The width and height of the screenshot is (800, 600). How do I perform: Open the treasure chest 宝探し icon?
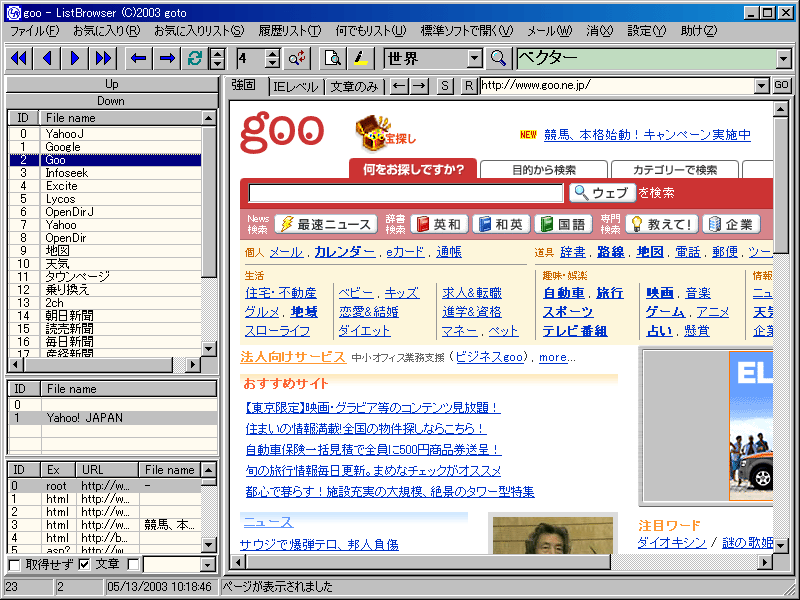point(386,134)
